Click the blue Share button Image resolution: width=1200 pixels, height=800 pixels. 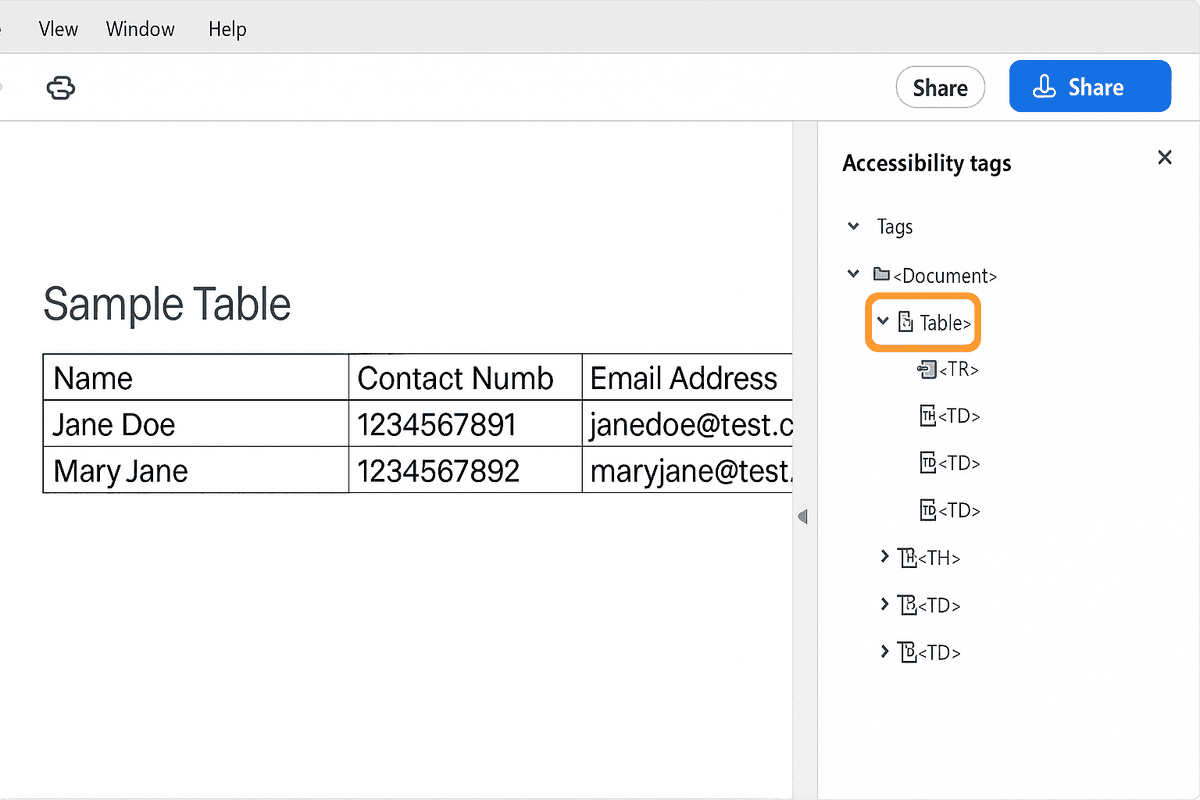tap(1090, 86)
